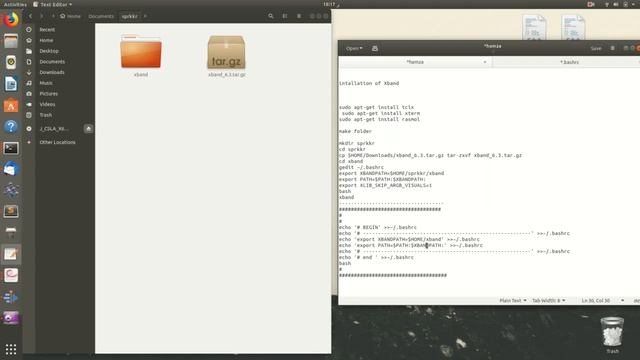
Task: Click the screen recording indicator in top bar
Action: [x=591, y=4]
